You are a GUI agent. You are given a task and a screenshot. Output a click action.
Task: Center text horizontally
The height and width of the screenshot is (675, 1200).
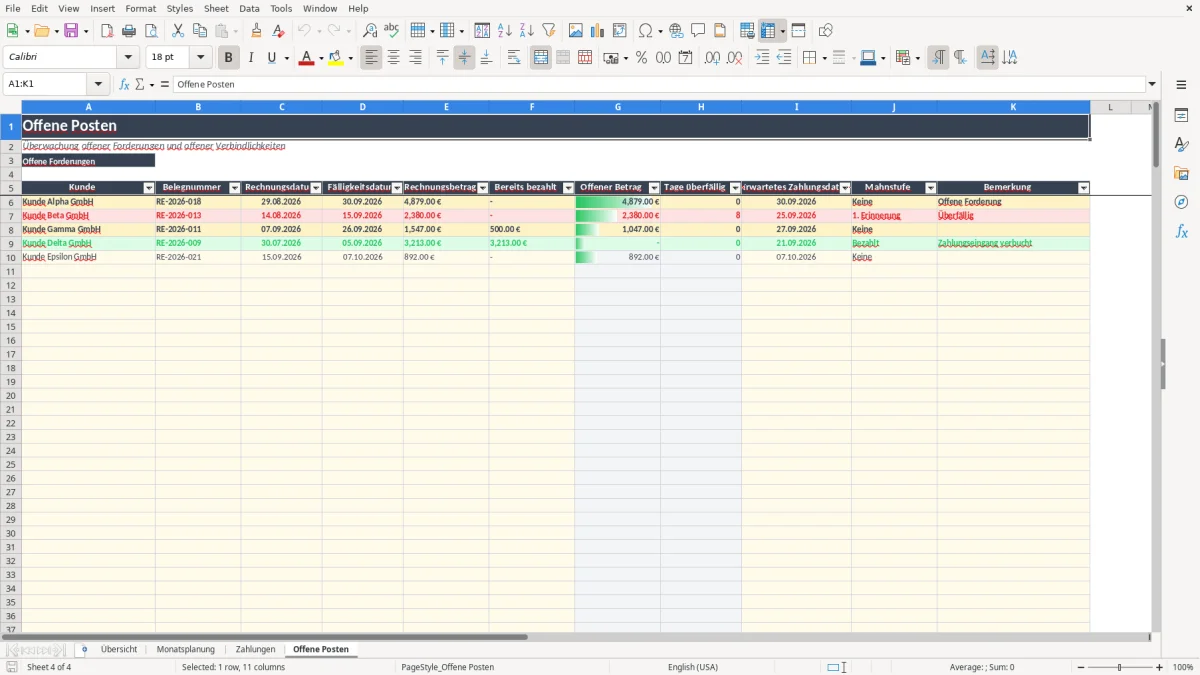click(x=393, y=58)
